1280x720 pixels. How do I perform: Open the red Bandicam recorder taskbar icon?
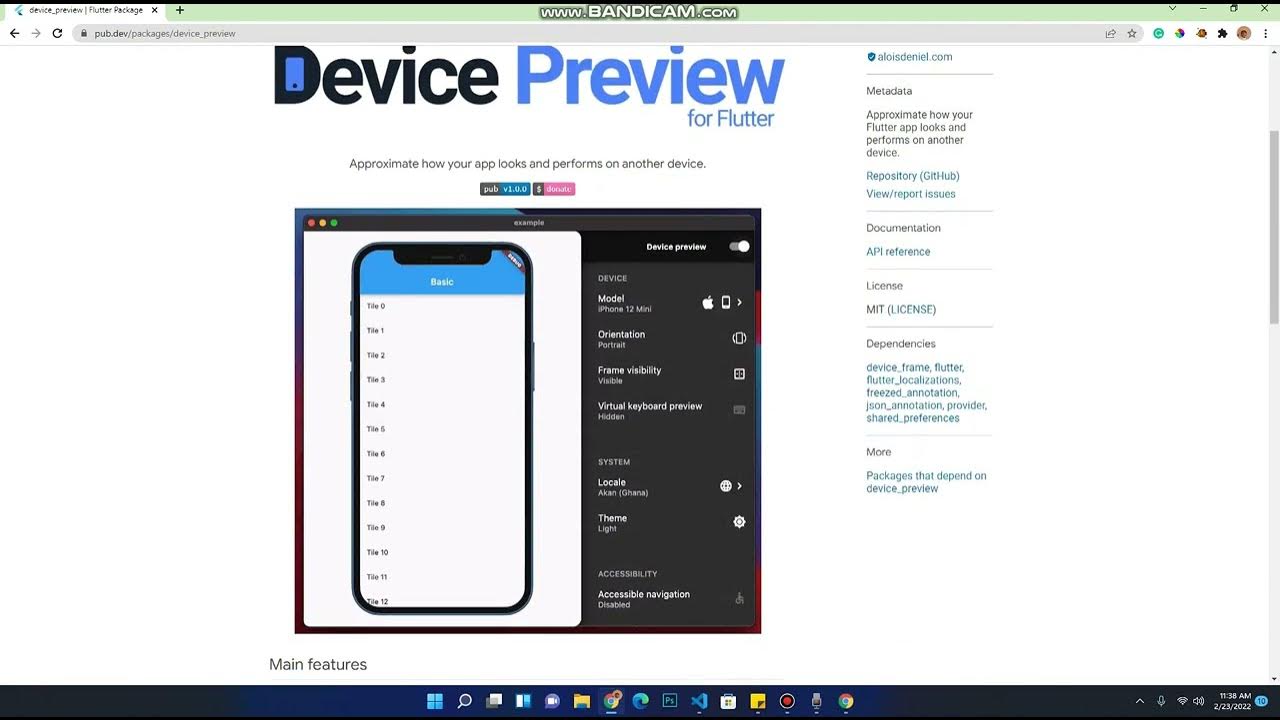click(787, 701)
